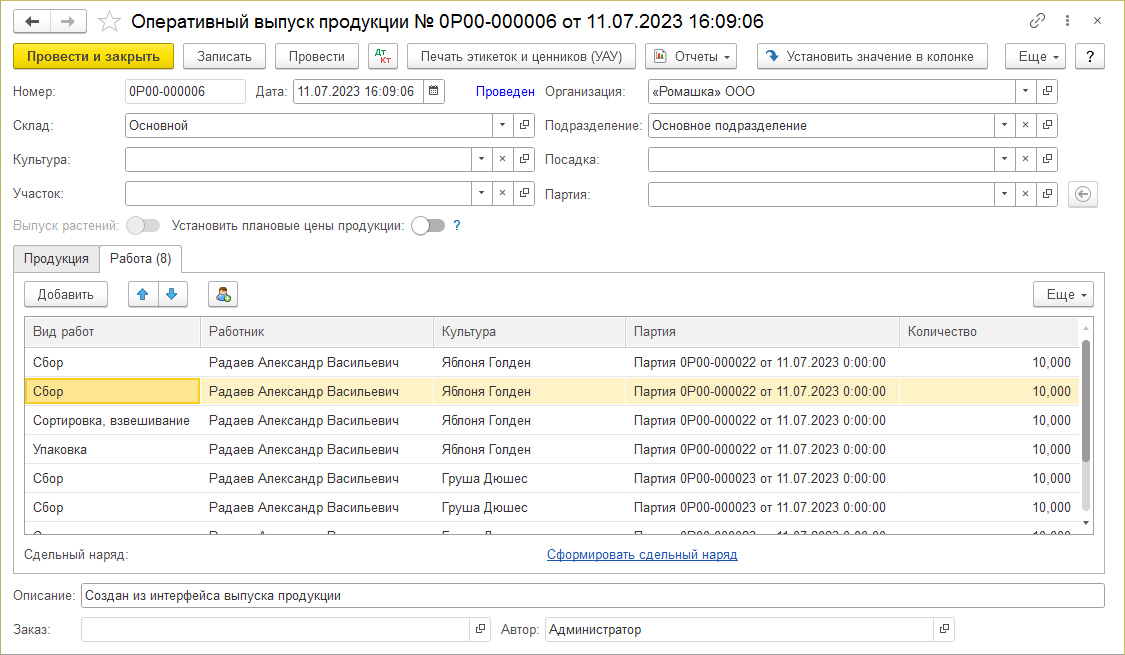Open Склад field's linked record icon
The height and width of the screenshot is (655, 1125).
click(525, 126)
